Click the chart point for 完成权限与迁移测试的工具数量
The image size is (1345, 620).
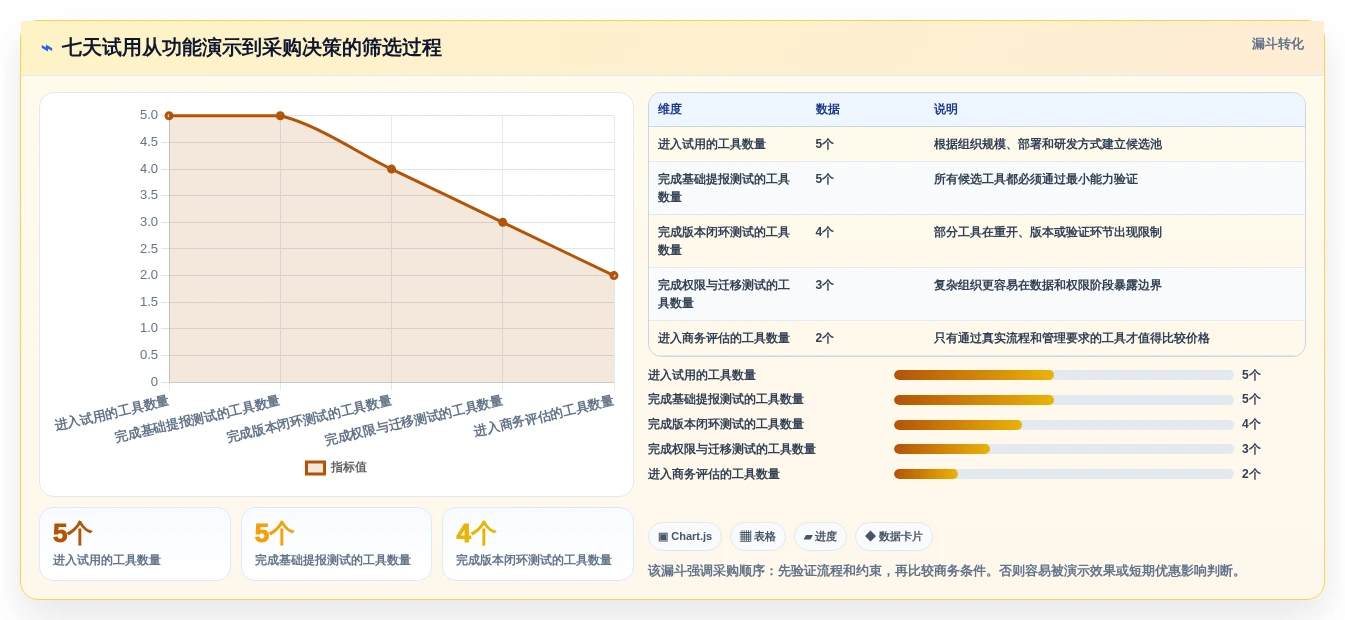point(502,222)
